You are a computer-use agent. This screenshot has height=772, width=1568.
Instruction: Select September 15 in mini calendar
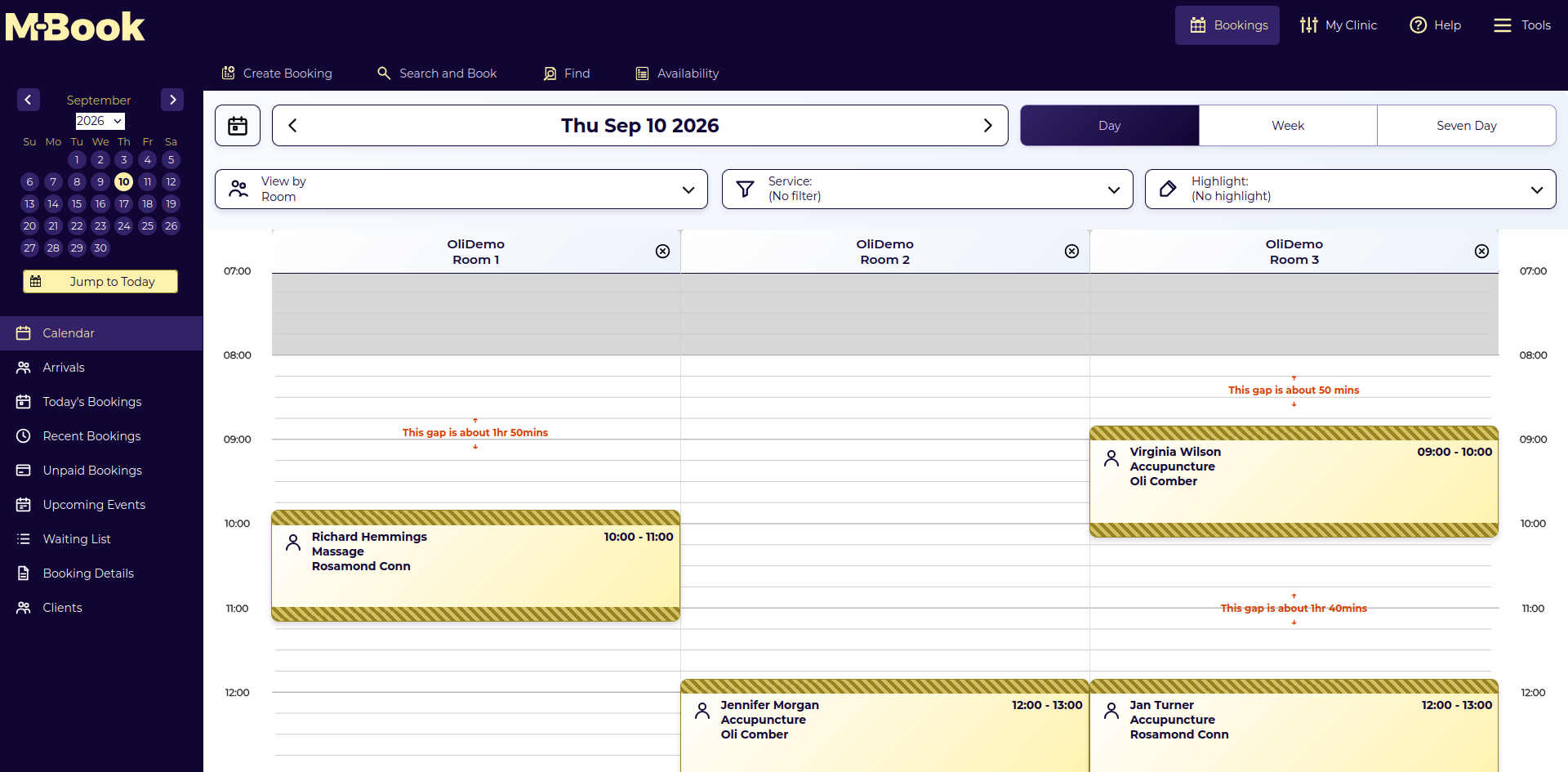77,204
